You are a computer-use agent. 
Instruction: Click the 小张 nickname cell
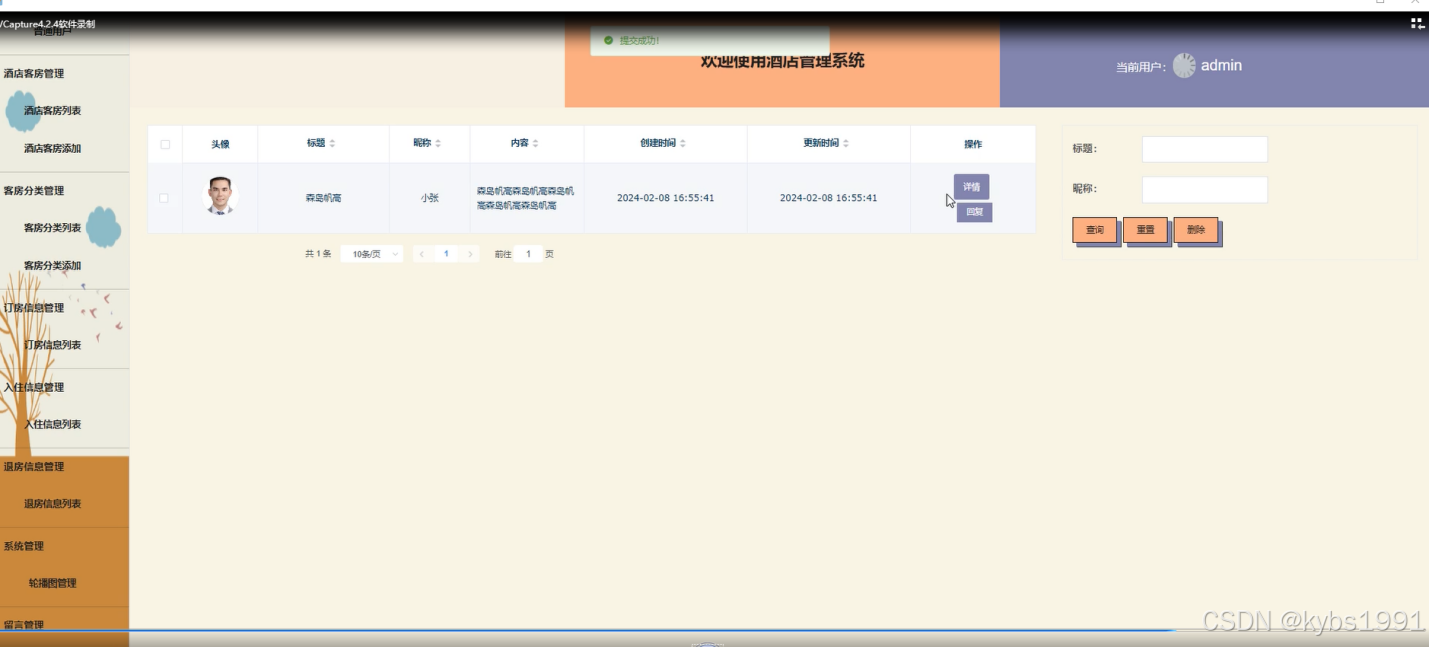(430, 198)
